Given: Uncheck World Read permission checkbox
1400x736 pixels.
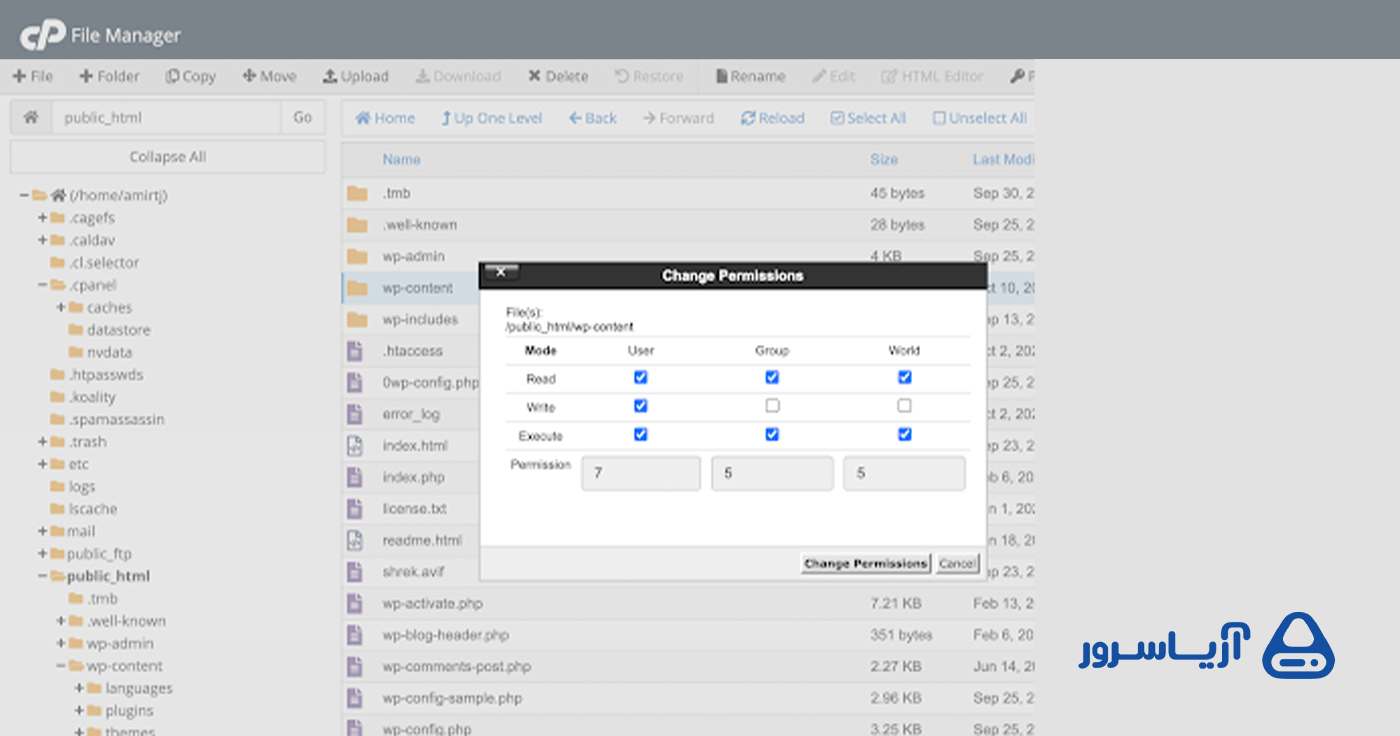Looking at the screenshot, I should click(x=905, y=378).
